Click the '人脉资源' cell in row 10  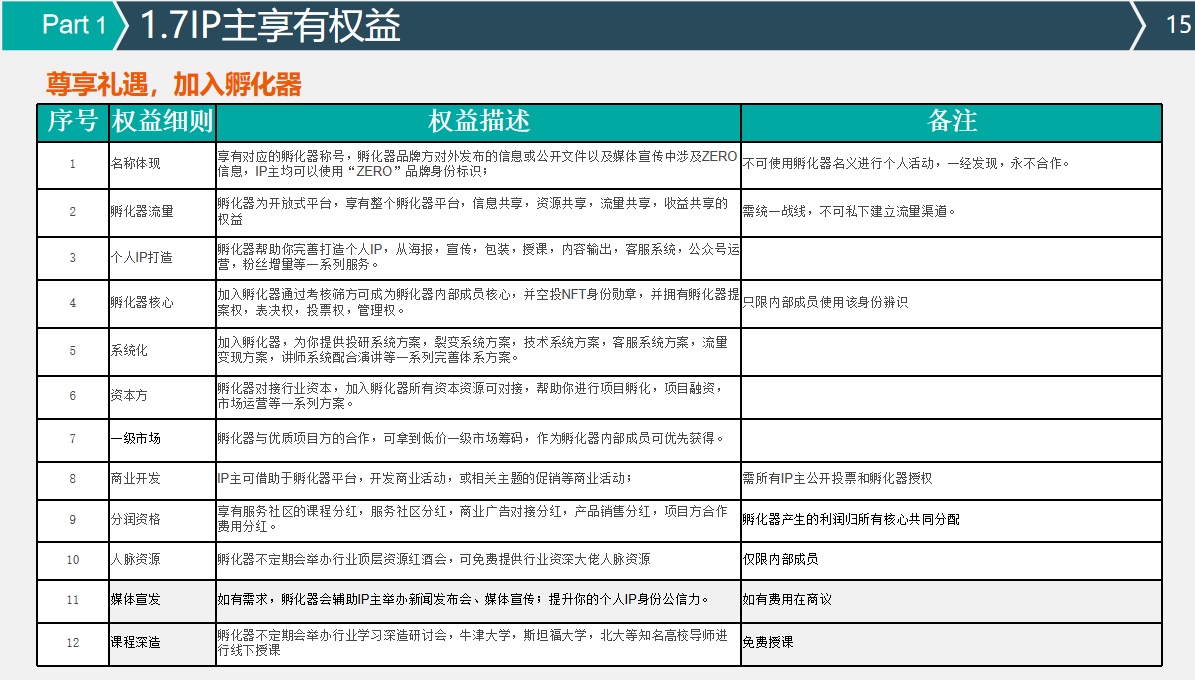click(x=136, y=560)
